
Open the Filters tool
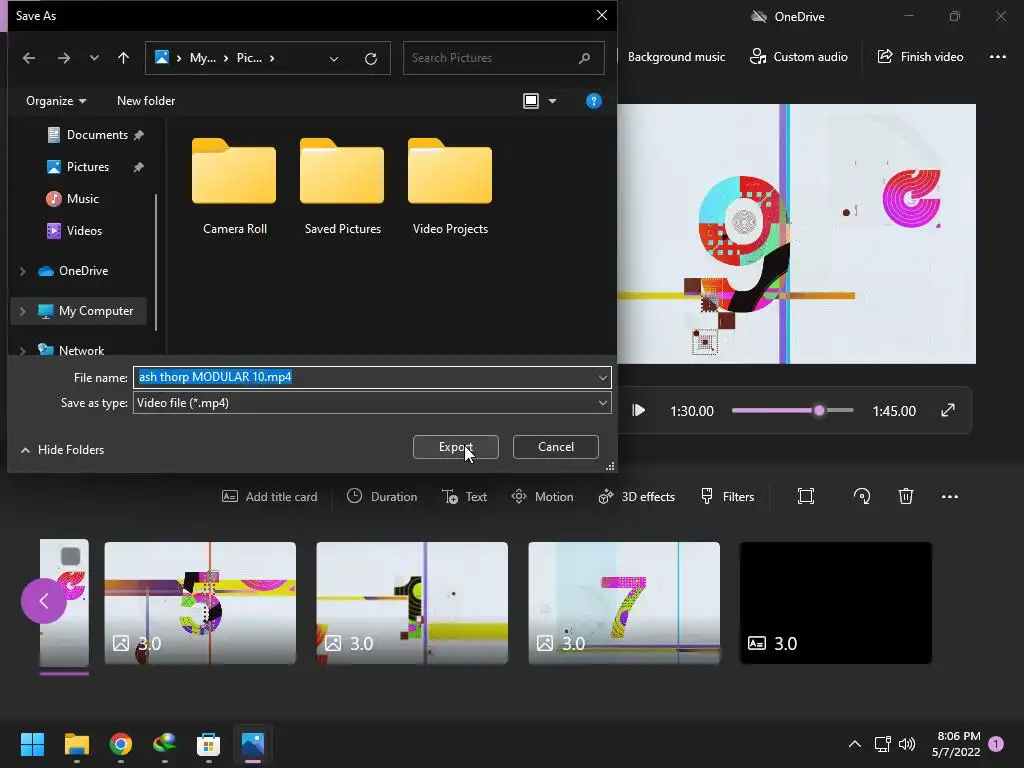coord(728,496)
